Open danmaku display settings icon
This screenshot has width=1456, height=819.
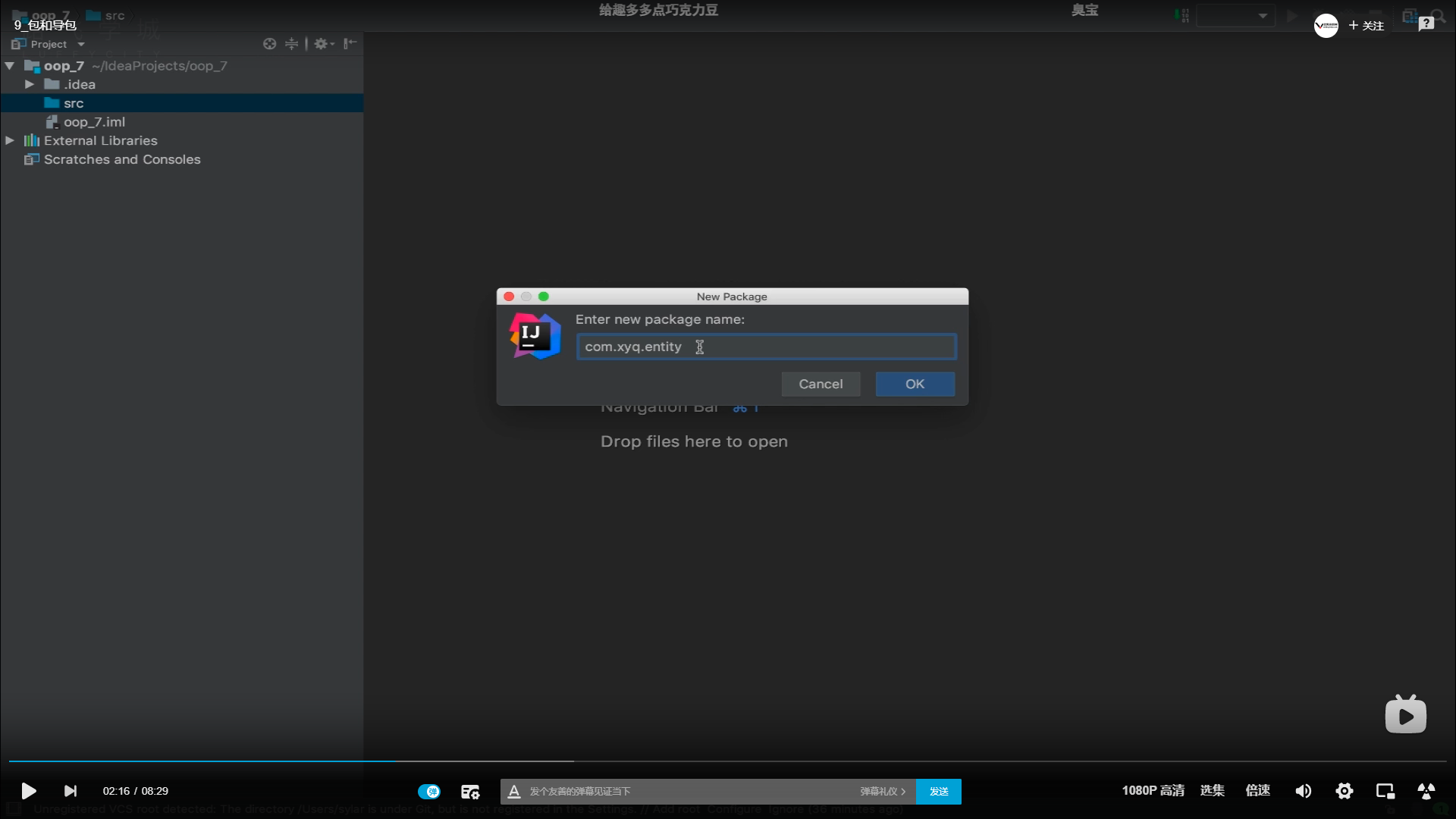470,791
